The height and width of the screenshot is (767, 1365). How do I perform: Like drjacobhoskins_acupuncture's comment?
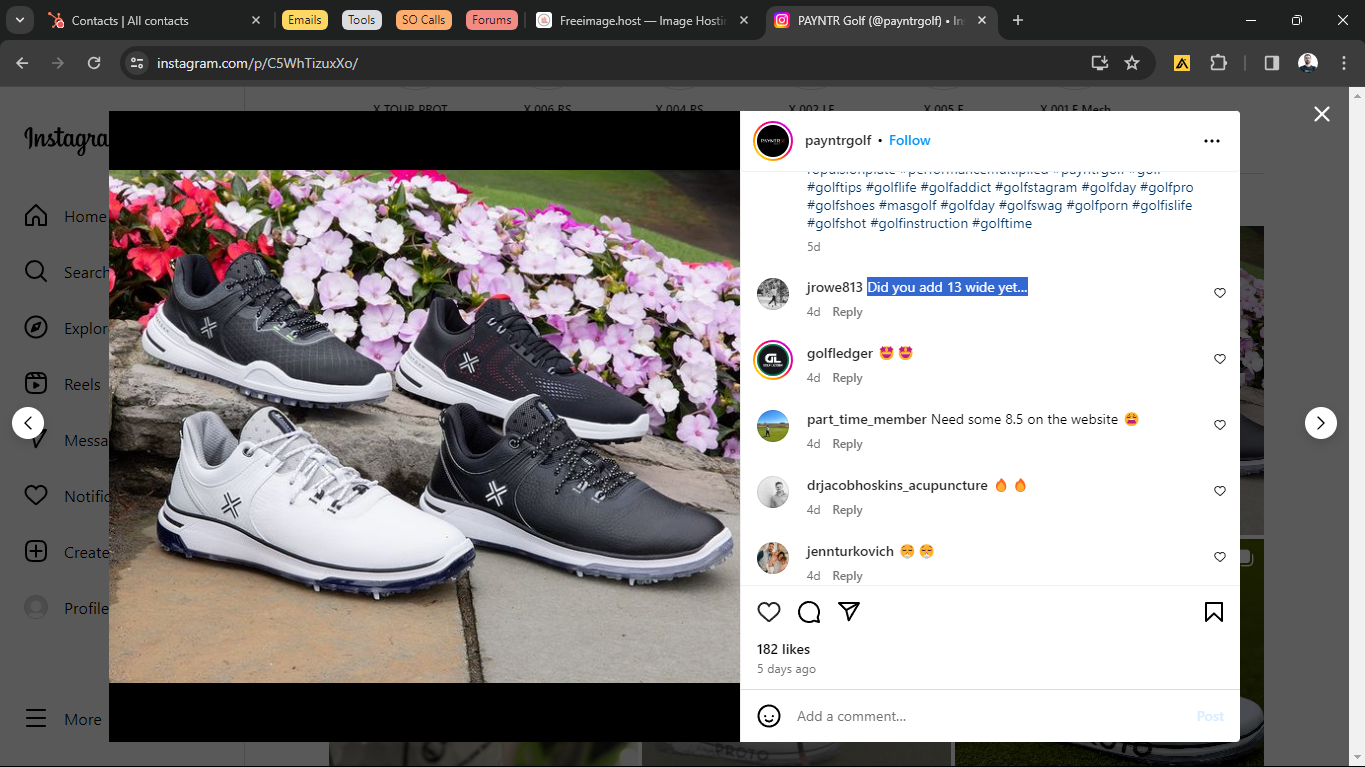1220,491
